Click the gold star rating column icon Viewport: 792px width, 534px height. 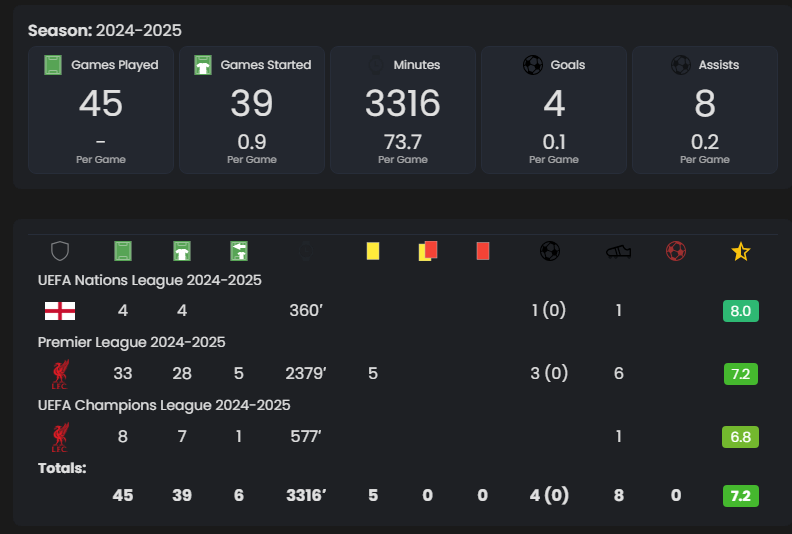pos(740,252)
